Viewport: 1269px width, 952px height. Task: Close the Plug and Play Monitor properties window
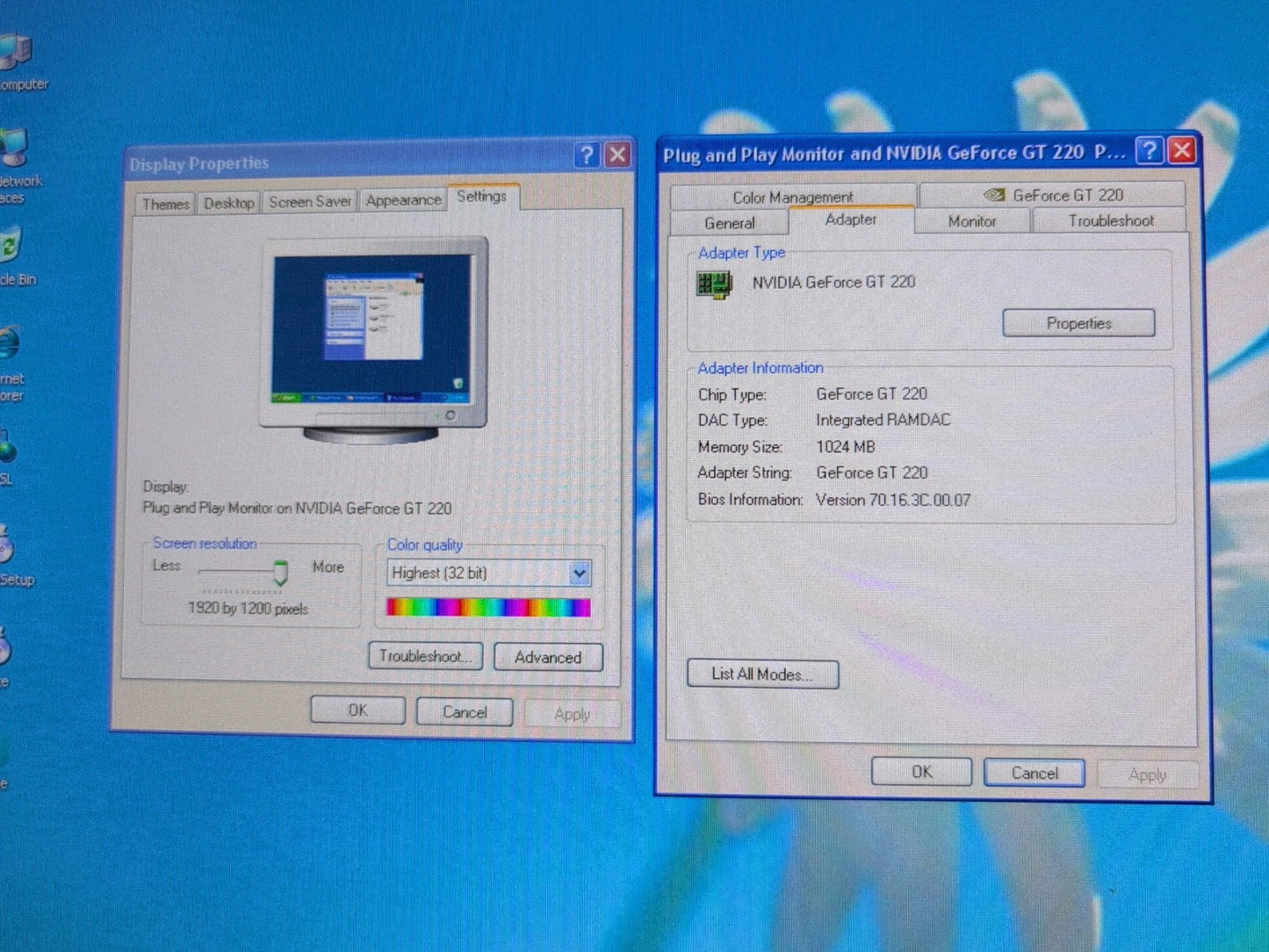pyautogui.click(x=1182, y=151)
